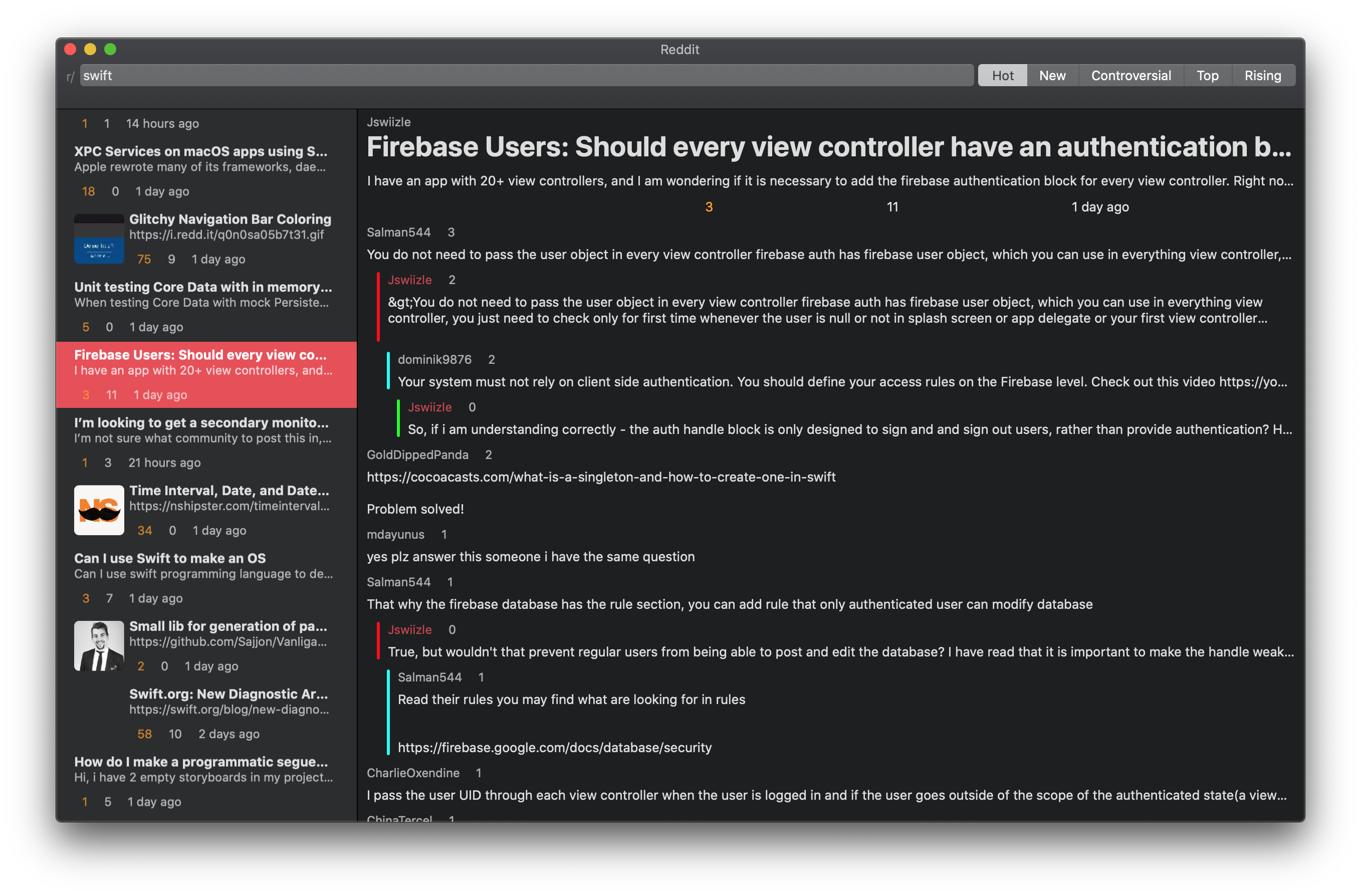The height and width of the screenshot is (896, 1361).
Task: Open the programmatic segue post
Action: coord(201,762)
